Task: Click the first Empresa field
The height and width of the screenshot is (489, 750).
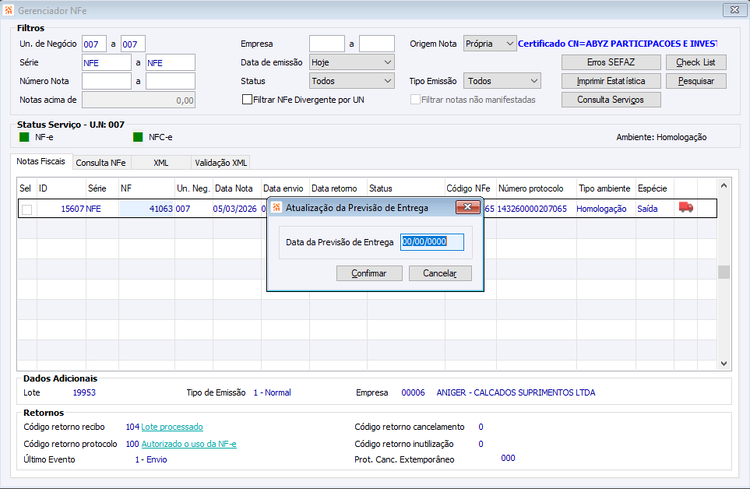Action: [327, 44]
